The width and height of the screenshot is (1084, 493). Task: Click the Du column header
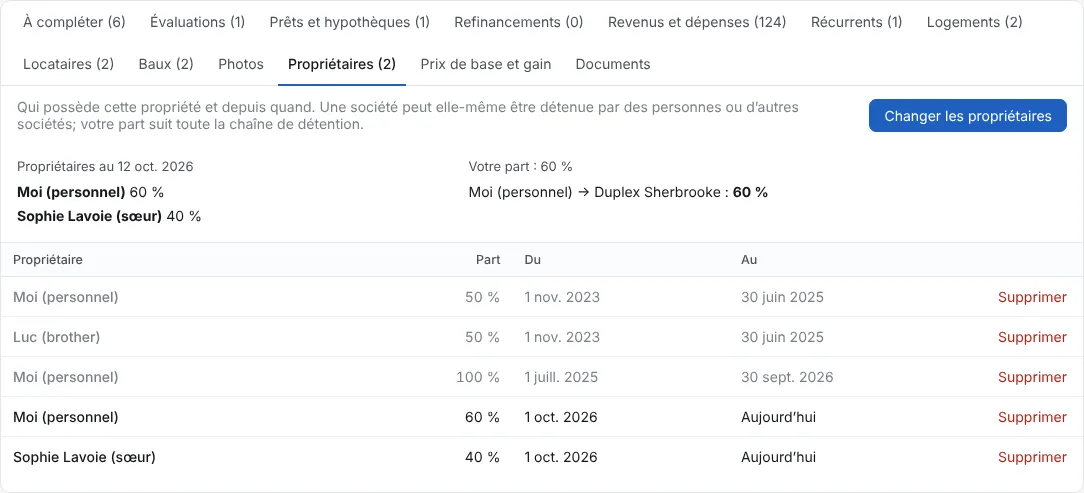(x=532, y=260)
